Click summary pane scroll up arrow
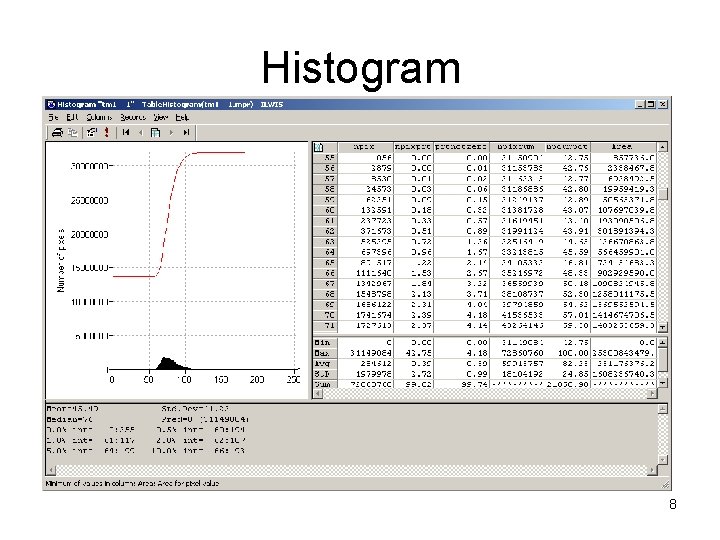This screenshot has height=540, width=720. pos(662,409)
